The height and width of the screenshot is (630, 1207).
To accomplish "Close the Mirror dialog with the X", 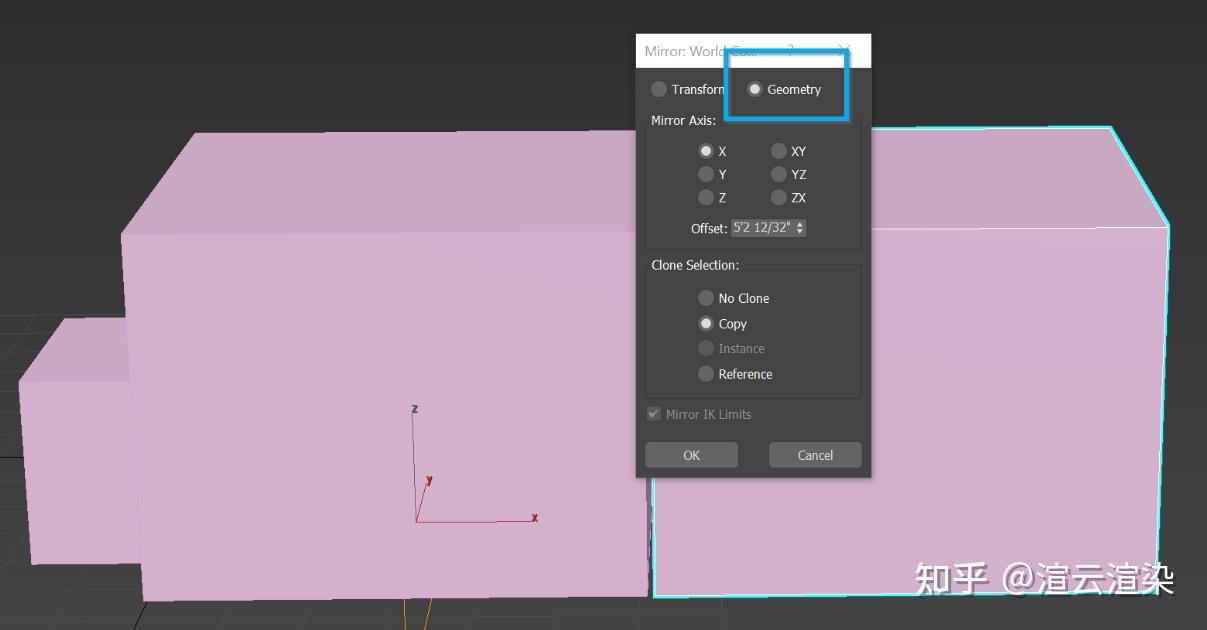I will (844, 49).
